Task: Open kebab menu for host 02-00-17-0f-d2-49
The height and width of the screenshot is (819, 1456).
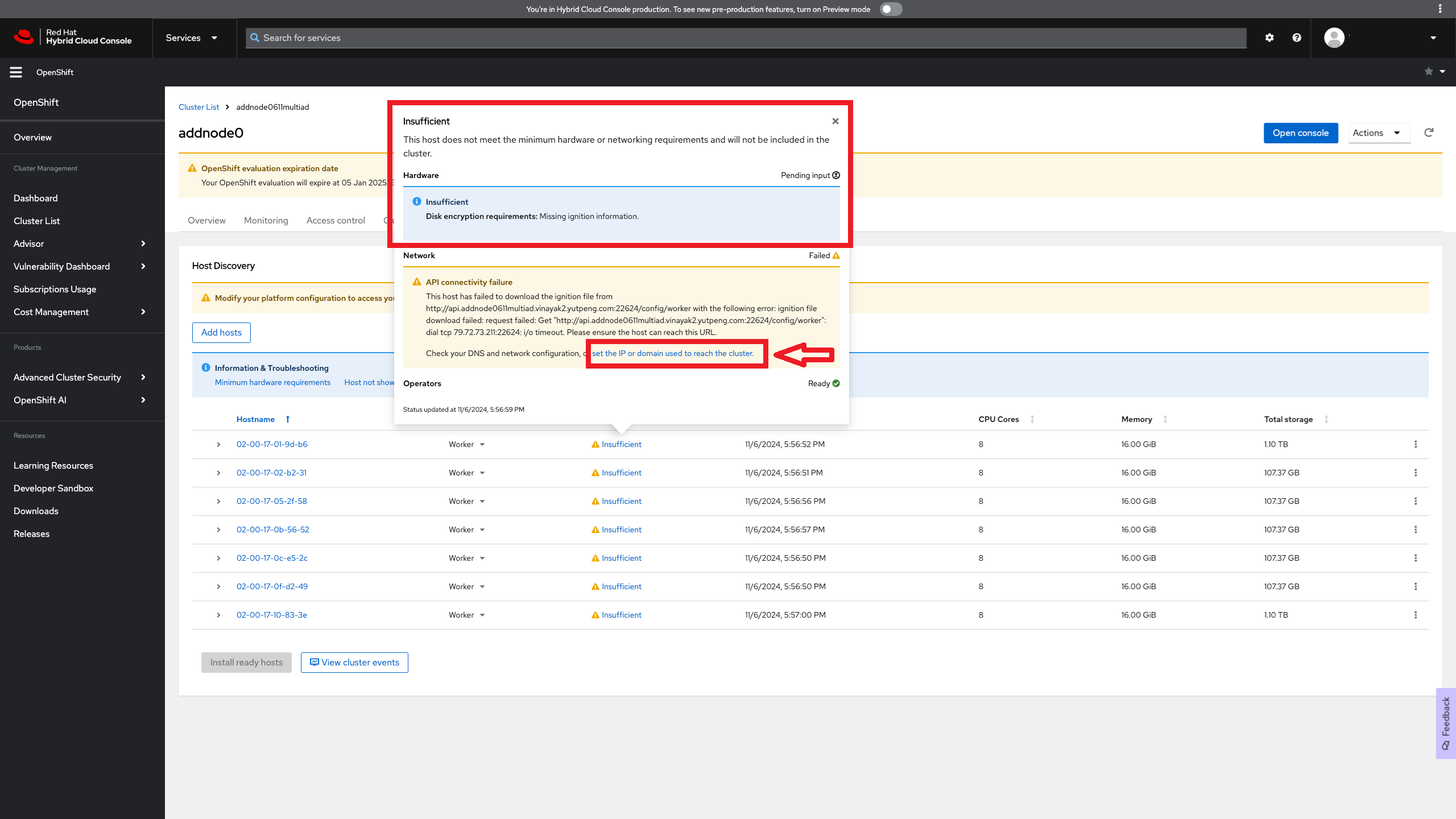Action: pyautogui.click(x=1416, y=586)
